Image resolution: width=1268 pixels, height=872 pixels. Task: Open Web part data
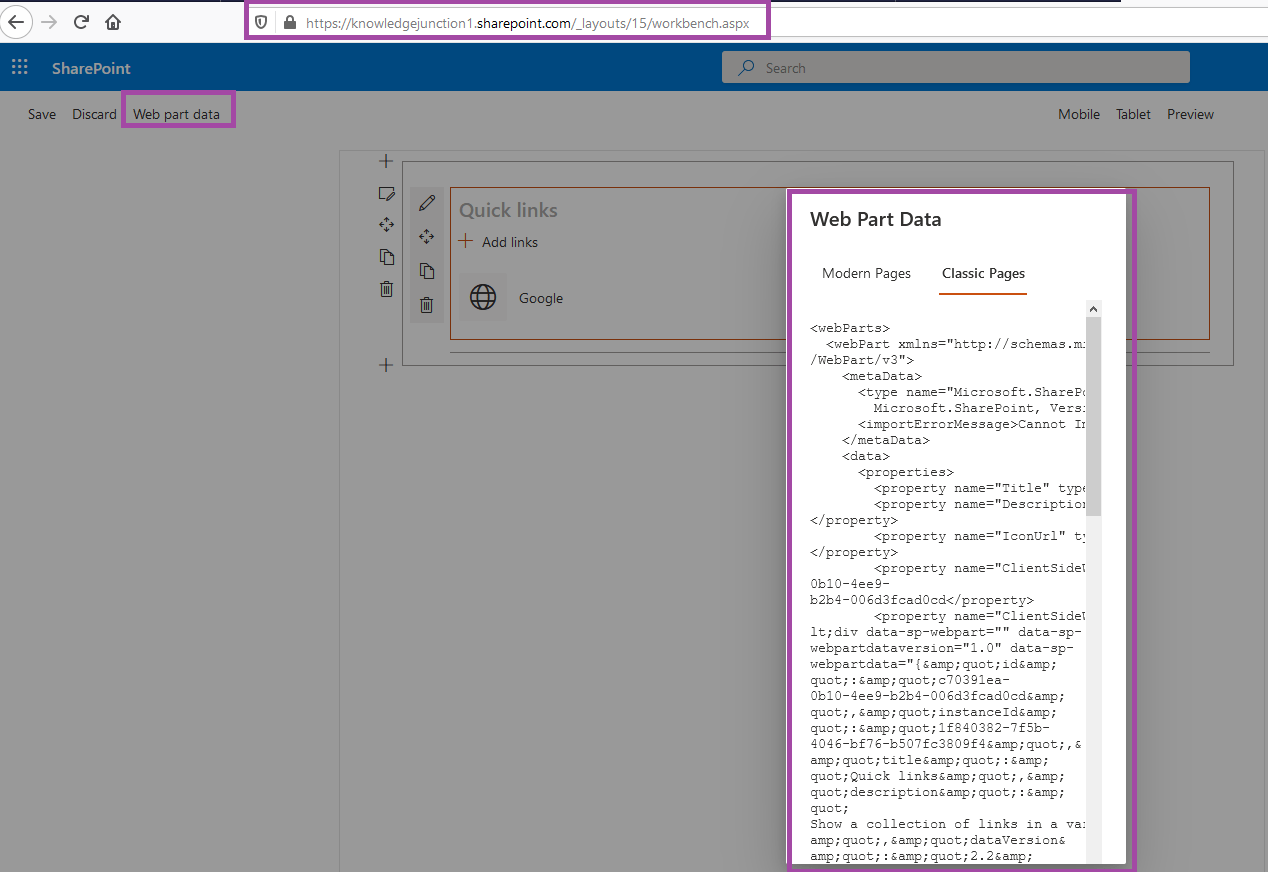coord(176,114)
